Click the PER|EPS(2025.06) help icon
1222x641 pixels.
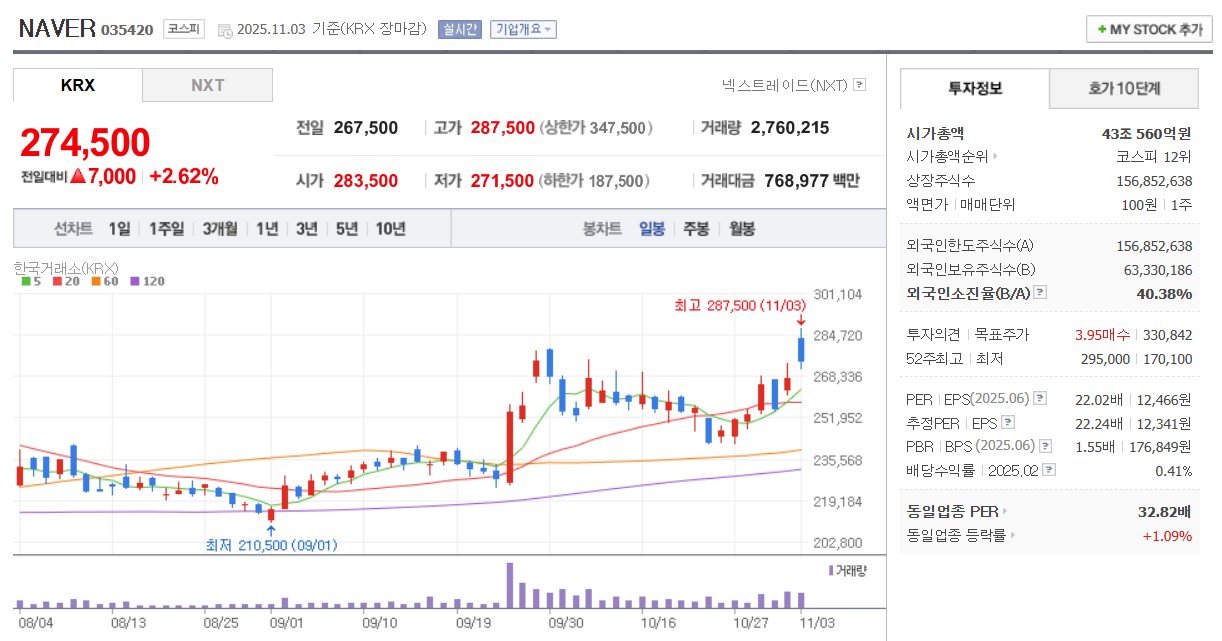pos(1040,399)
